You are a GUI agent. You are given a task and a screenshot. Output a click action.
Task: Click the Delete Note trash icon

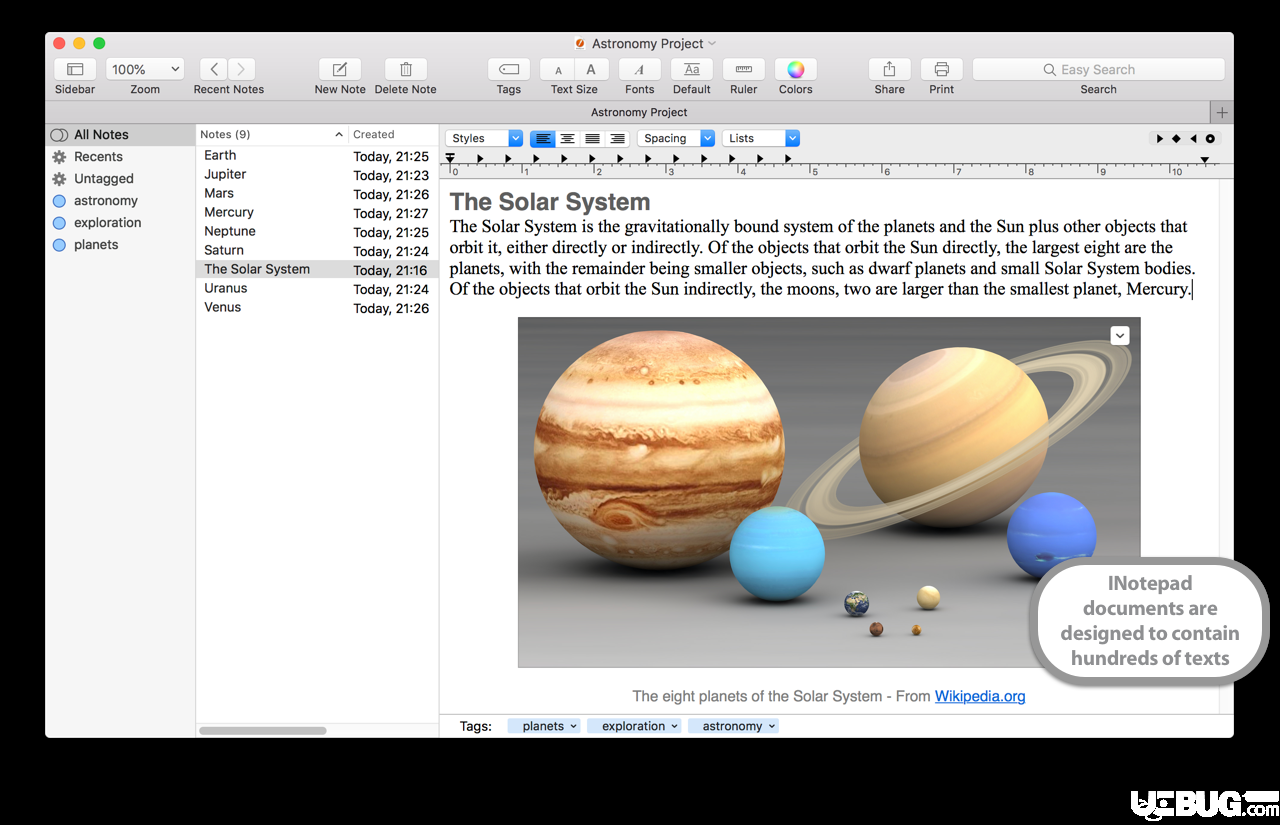[x=406, y=69]
